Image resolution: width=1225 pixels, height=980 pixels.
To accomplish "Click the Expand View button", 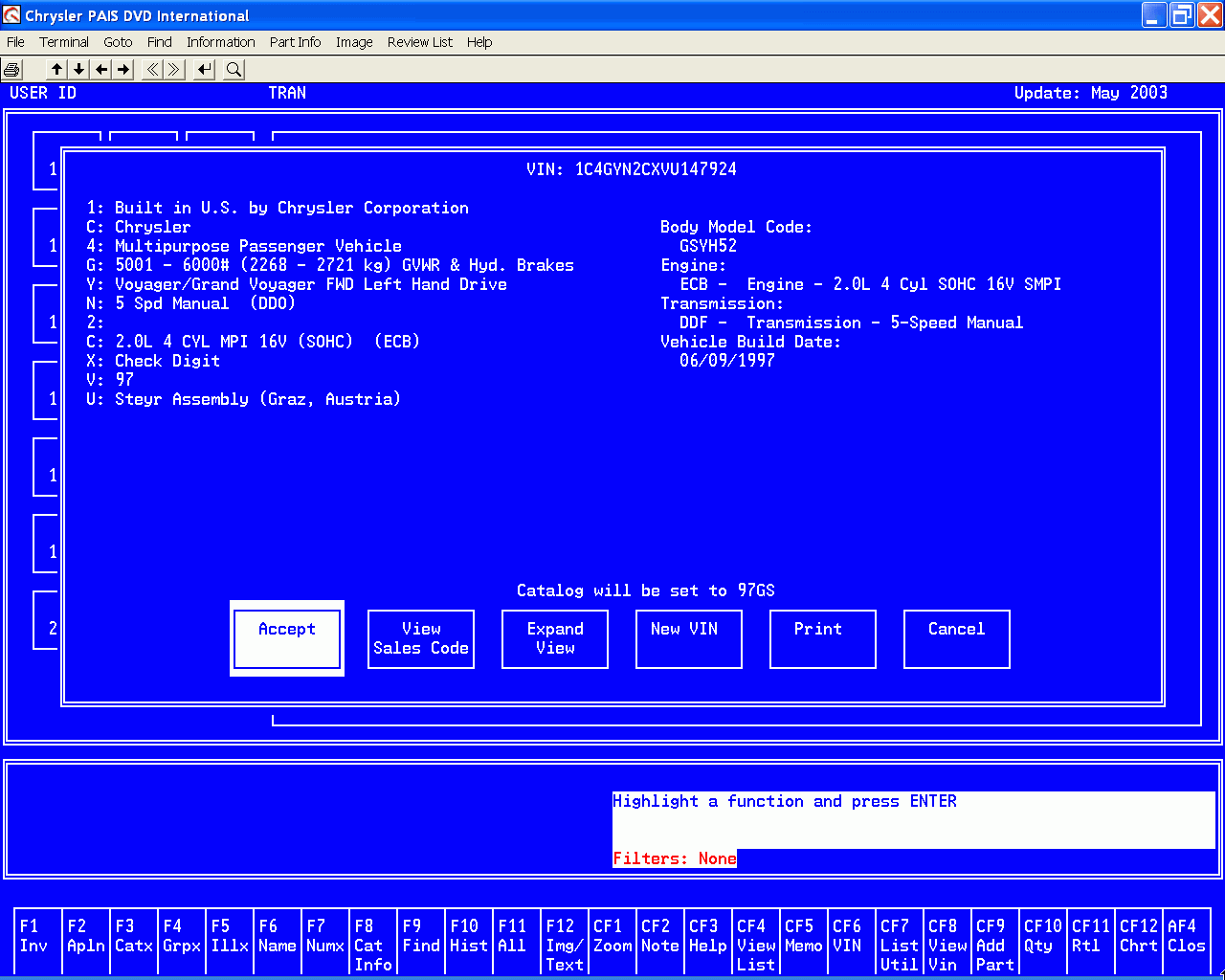I will click(555, 638).
